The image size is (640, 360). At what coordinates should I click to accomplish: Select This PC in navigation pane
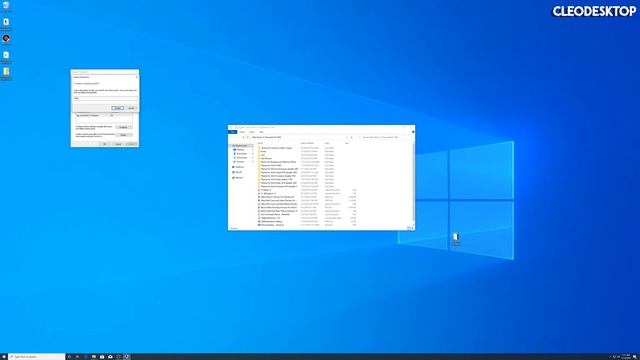[238, 172]
